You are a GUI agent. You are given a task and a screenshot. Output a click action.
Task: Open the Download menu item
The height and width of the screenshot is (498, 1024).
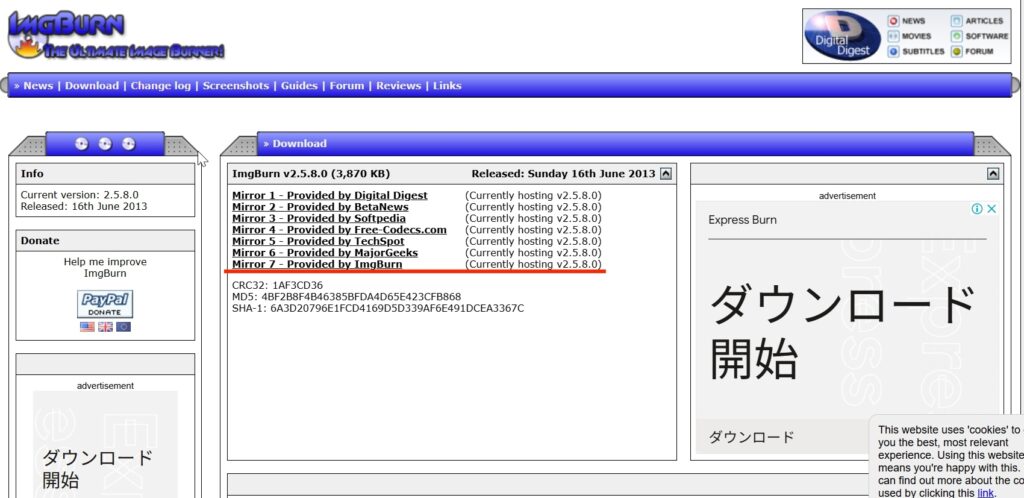(x=92, y=86)
